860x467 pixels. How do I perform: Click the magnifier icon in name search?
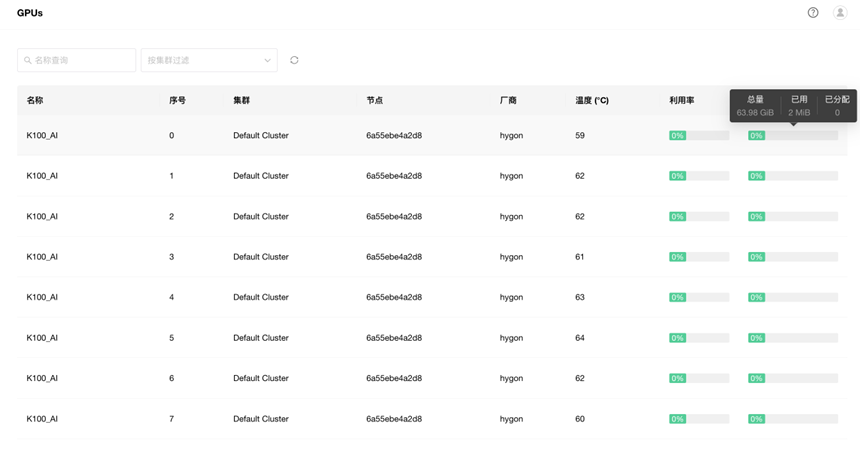click(x=27, y=60)
